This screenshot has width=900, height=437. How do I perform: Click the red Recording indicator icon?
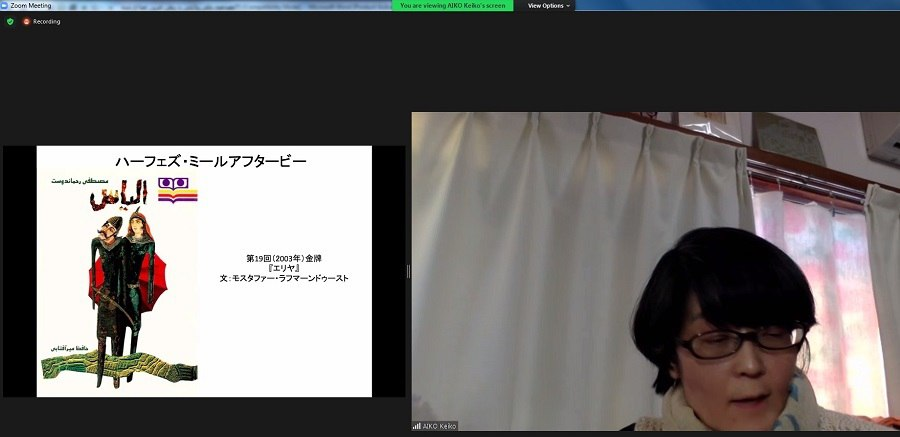pyautogui.click(x=26, y=21)
